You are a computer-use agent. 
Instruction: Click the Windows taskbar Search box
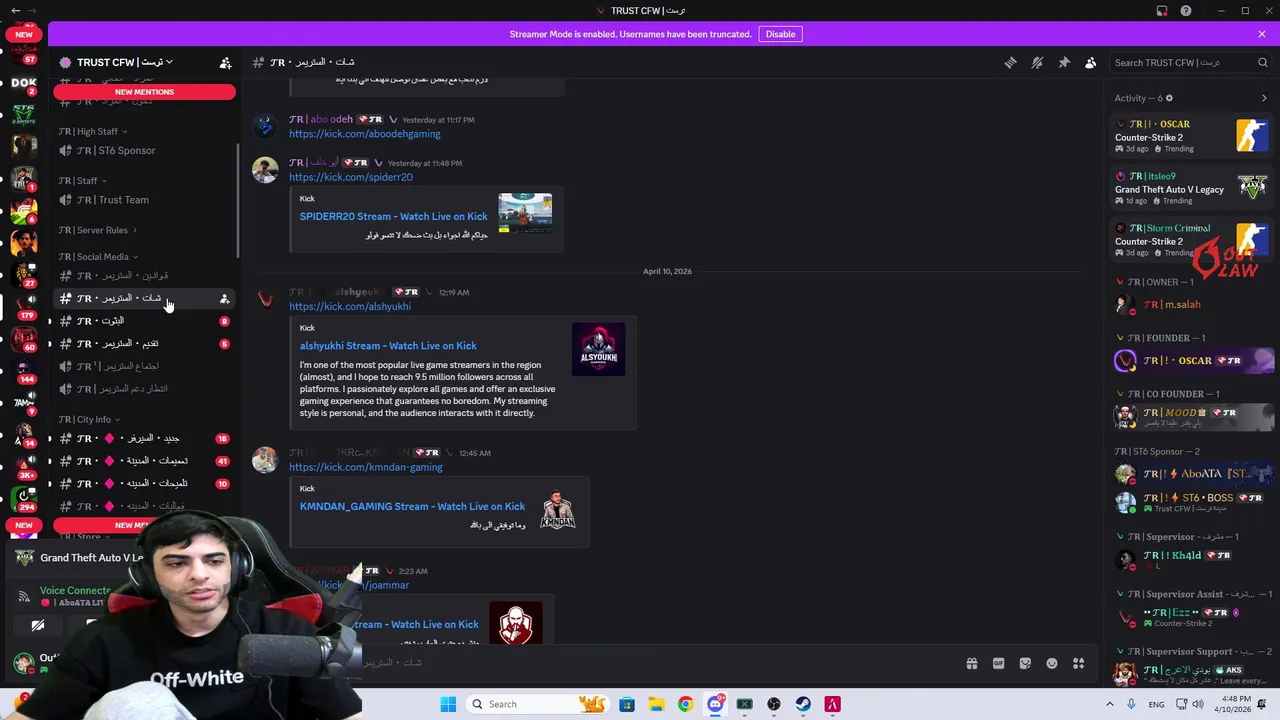[x=537, y=704]
